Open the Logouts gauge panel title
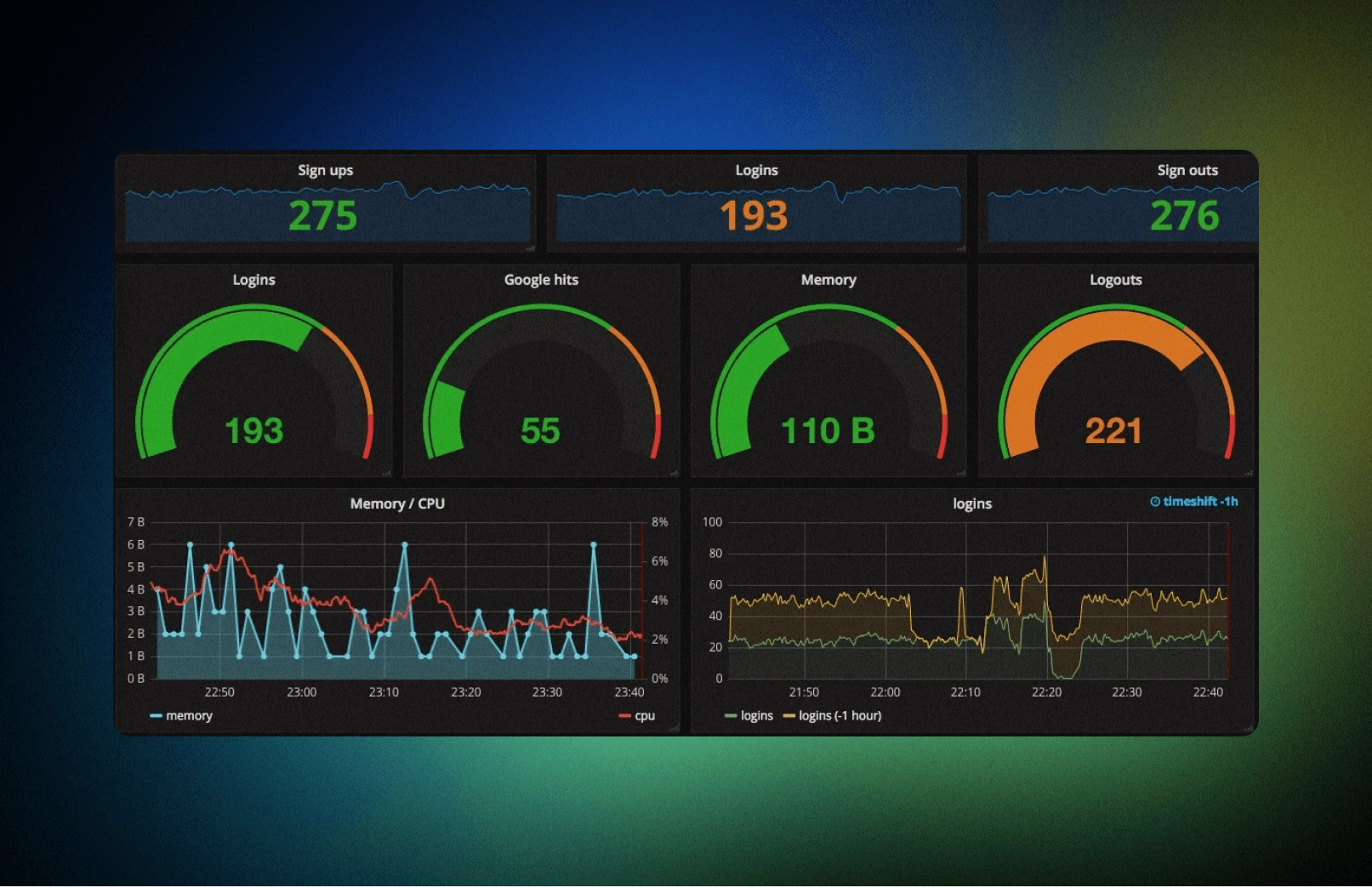Screen dimensions: 1372x887 point(1115,280)
